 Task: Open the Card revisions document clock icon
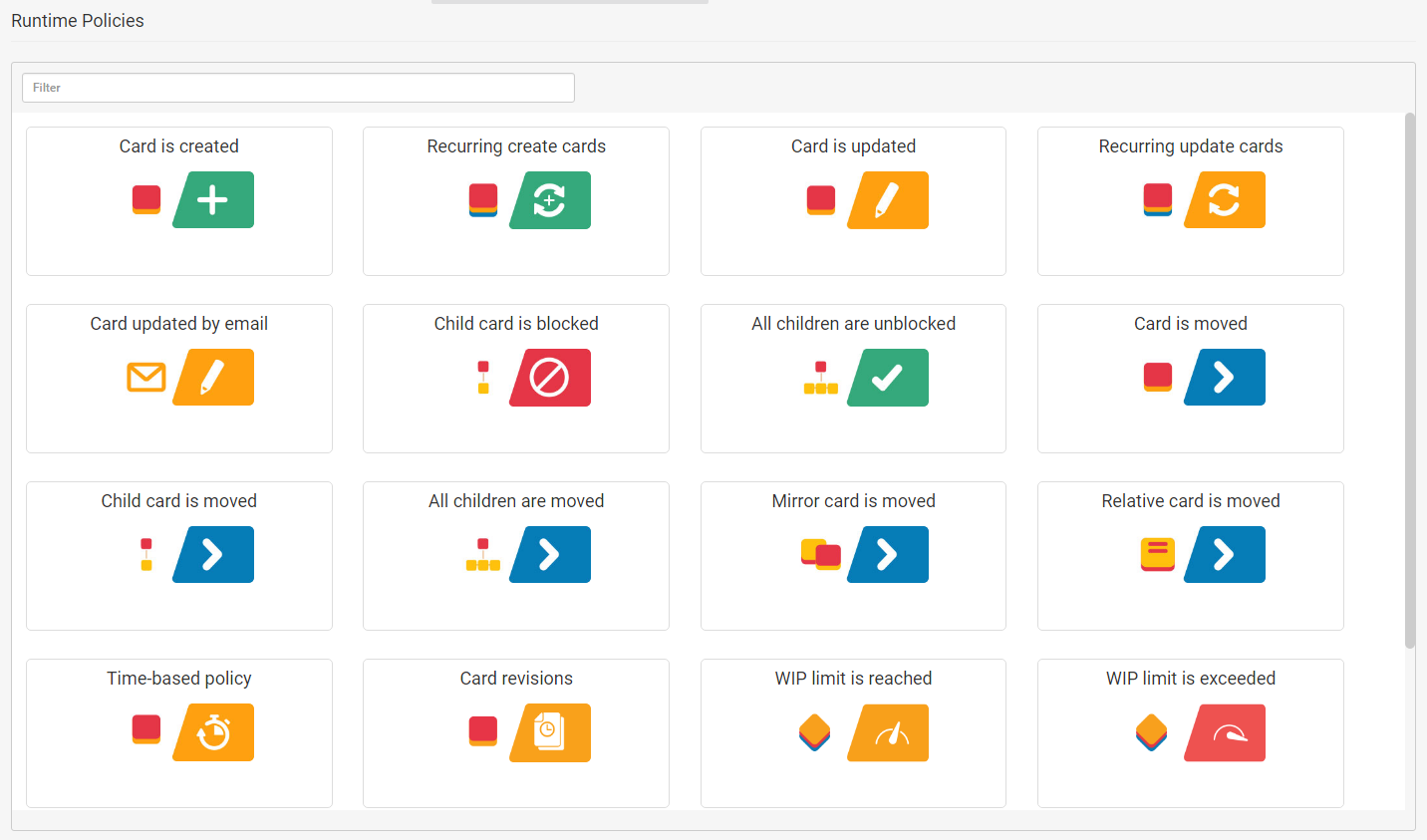(x=550, y=732)
